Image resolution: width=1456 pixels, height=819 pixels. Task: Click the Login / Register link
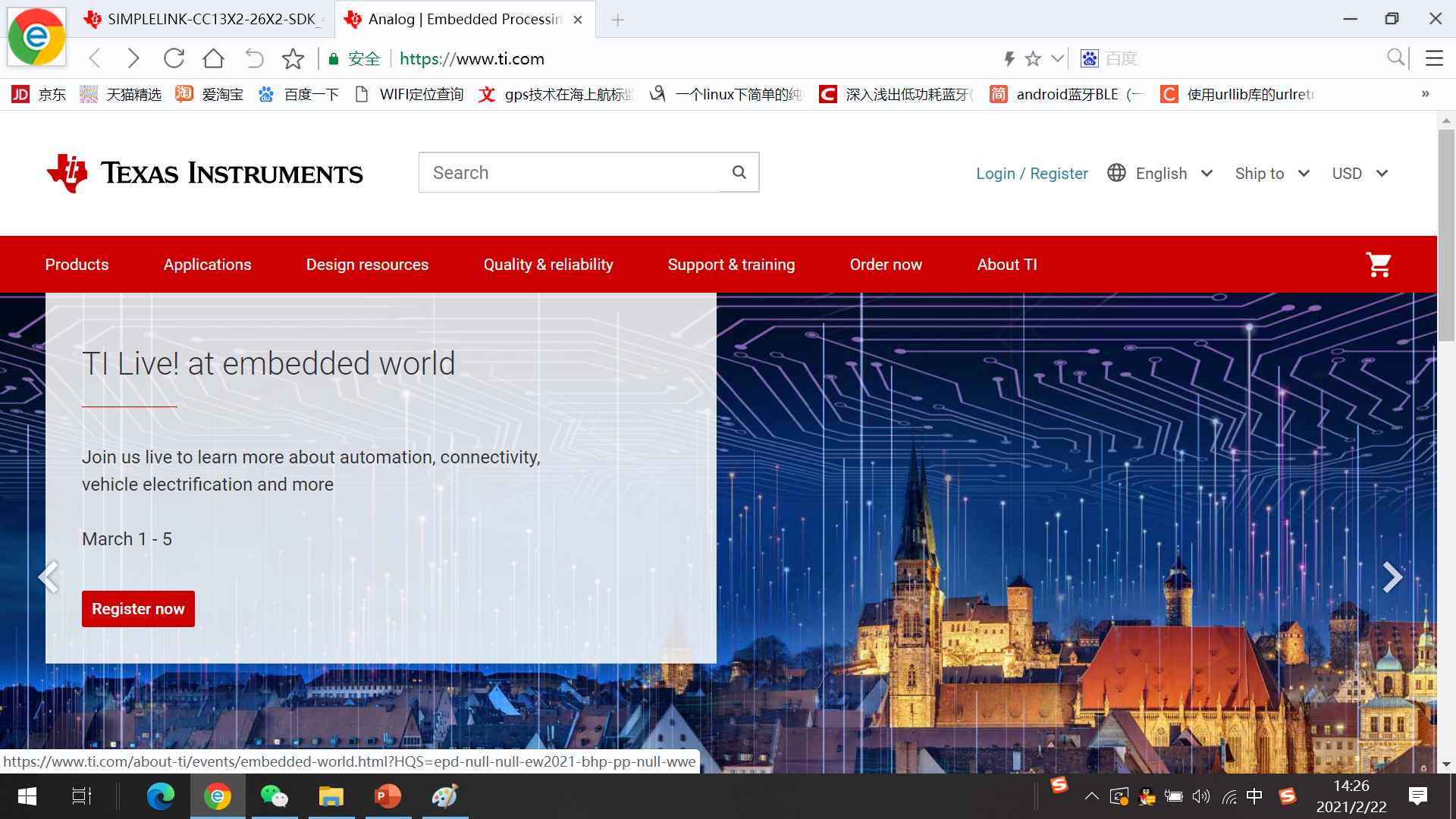click(x=1031, y=174)
